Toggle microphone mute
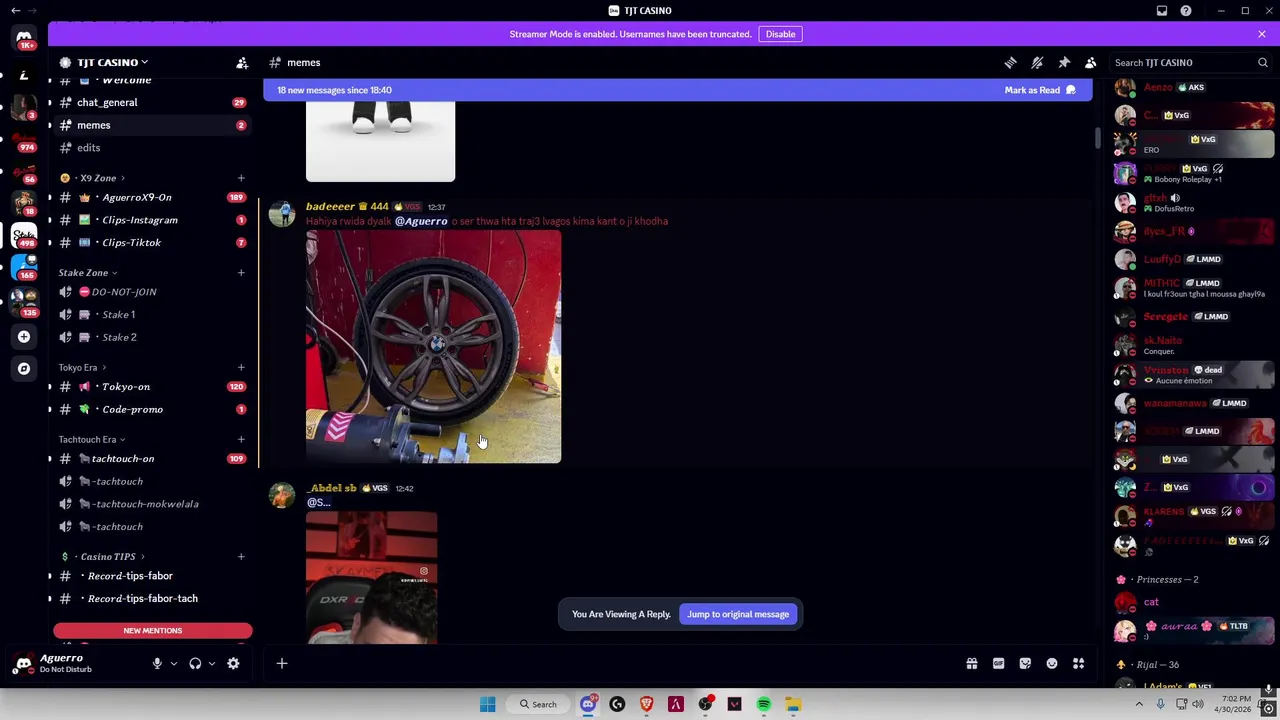The image size is (1280, 720). (x=157, y=663)
